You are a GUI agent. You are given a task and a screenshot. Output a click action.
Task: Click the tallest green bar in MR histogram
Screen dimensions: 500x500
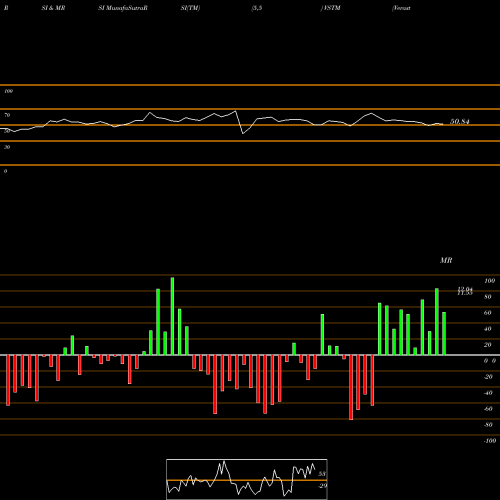(x=172, y=316)
